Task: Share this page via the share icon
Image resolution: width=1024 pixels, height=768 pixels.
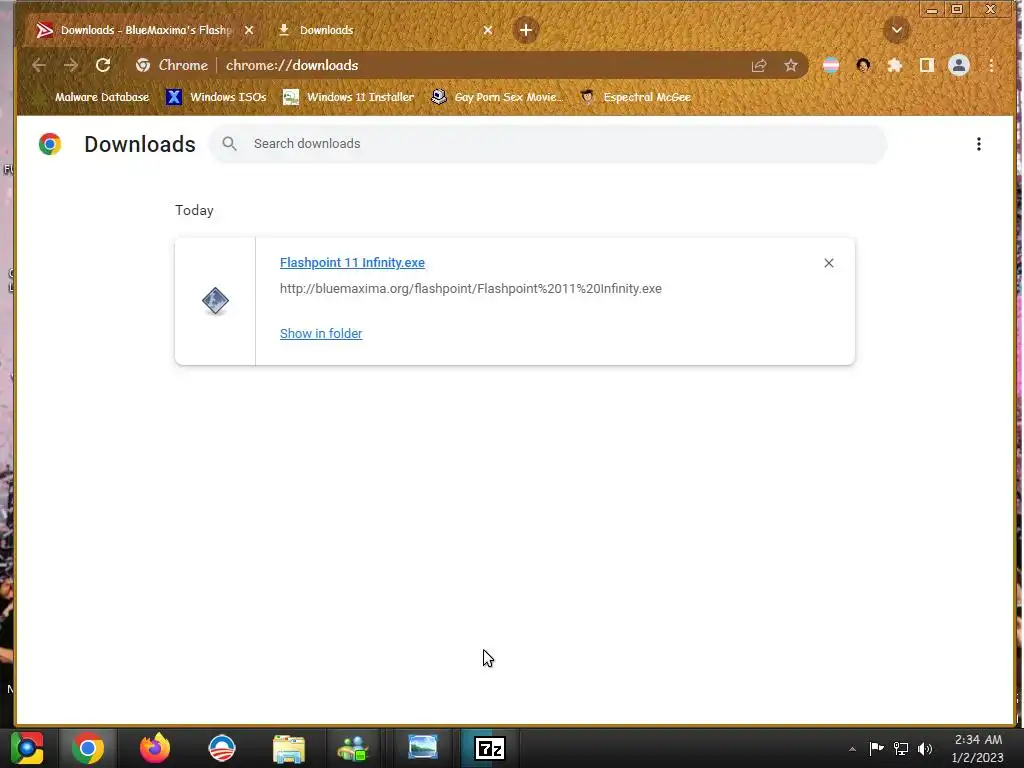Action: tap(759, 65)
